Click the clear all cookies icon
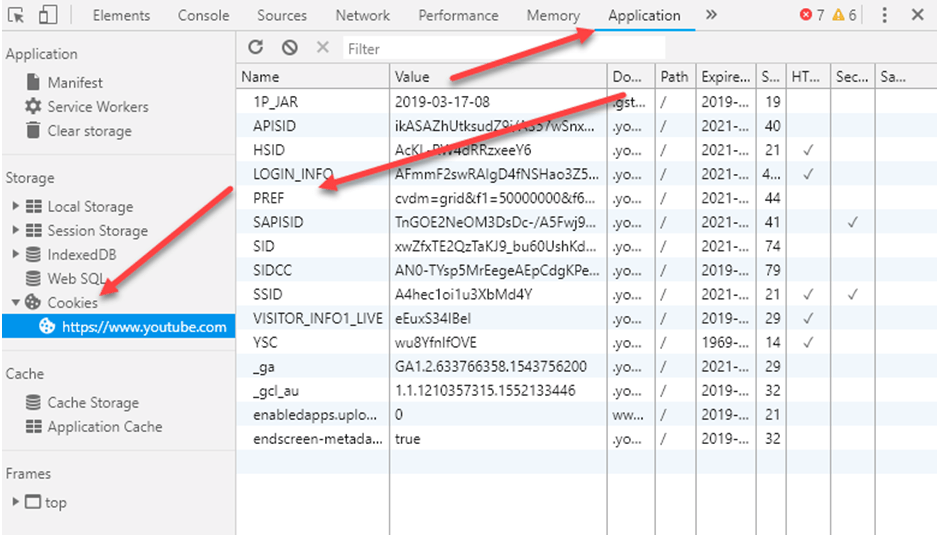This screenshot has height=535, width=941. (289, 47)
